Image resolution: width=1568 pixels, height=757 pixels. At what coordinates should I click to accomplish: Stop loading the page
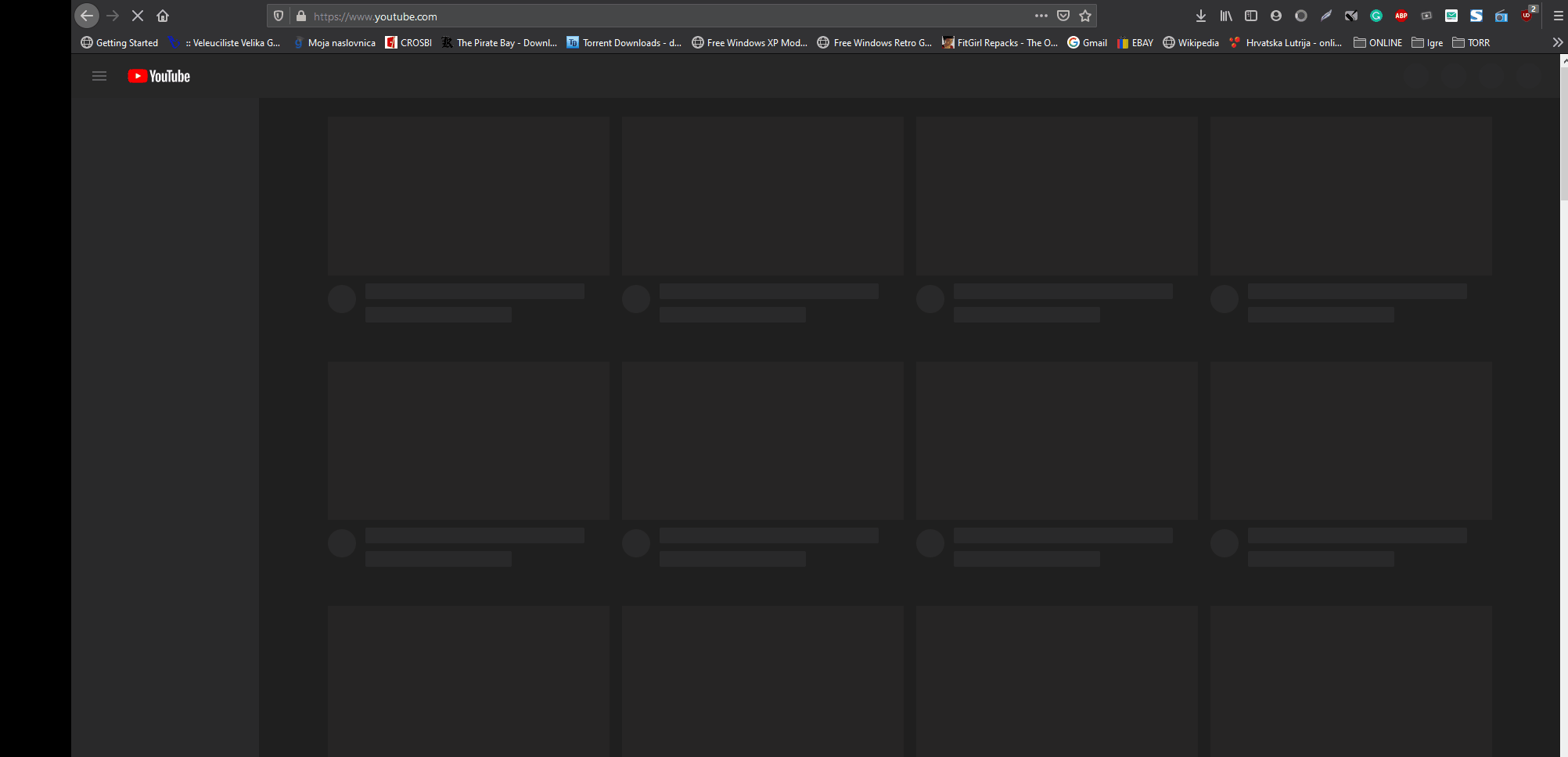(138, 16)
